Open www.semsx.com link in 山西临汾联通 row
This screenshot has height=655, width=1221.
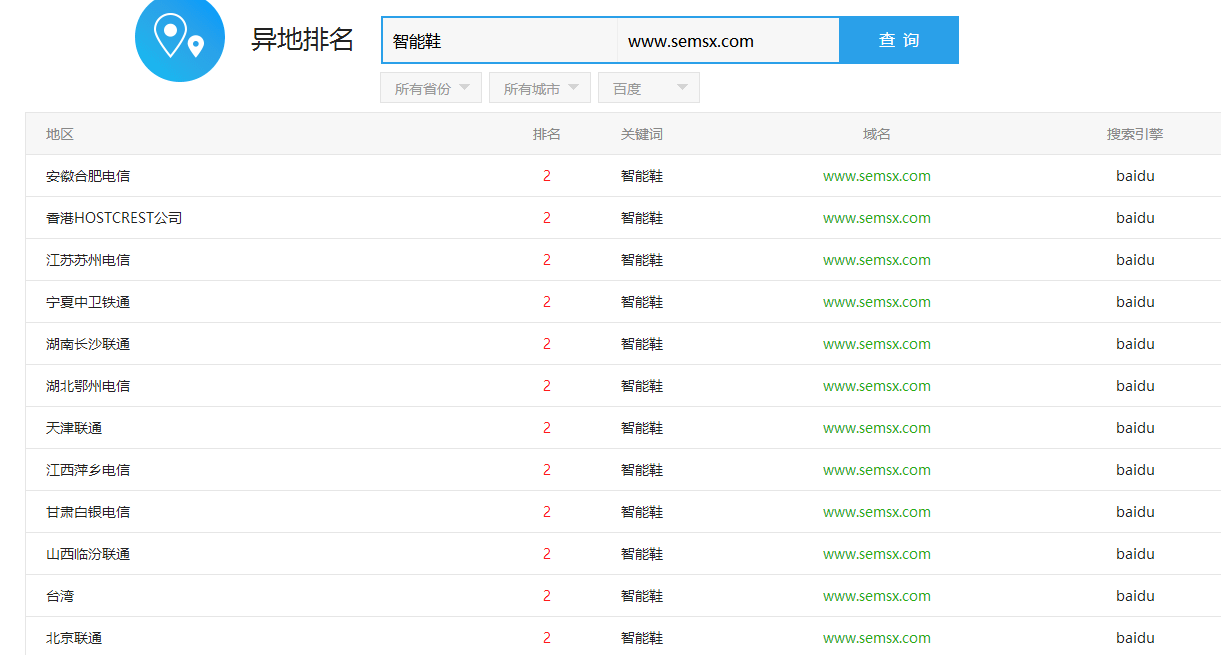[x=877, y=554]
